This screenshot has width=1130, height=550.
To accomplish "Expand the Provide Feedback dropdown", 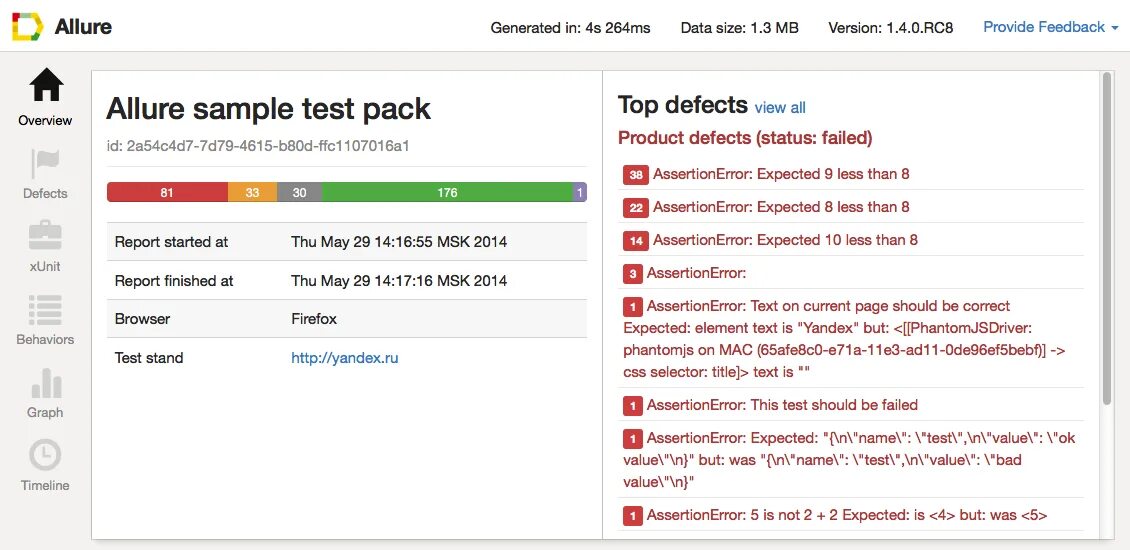I will tap(1050, 27).
